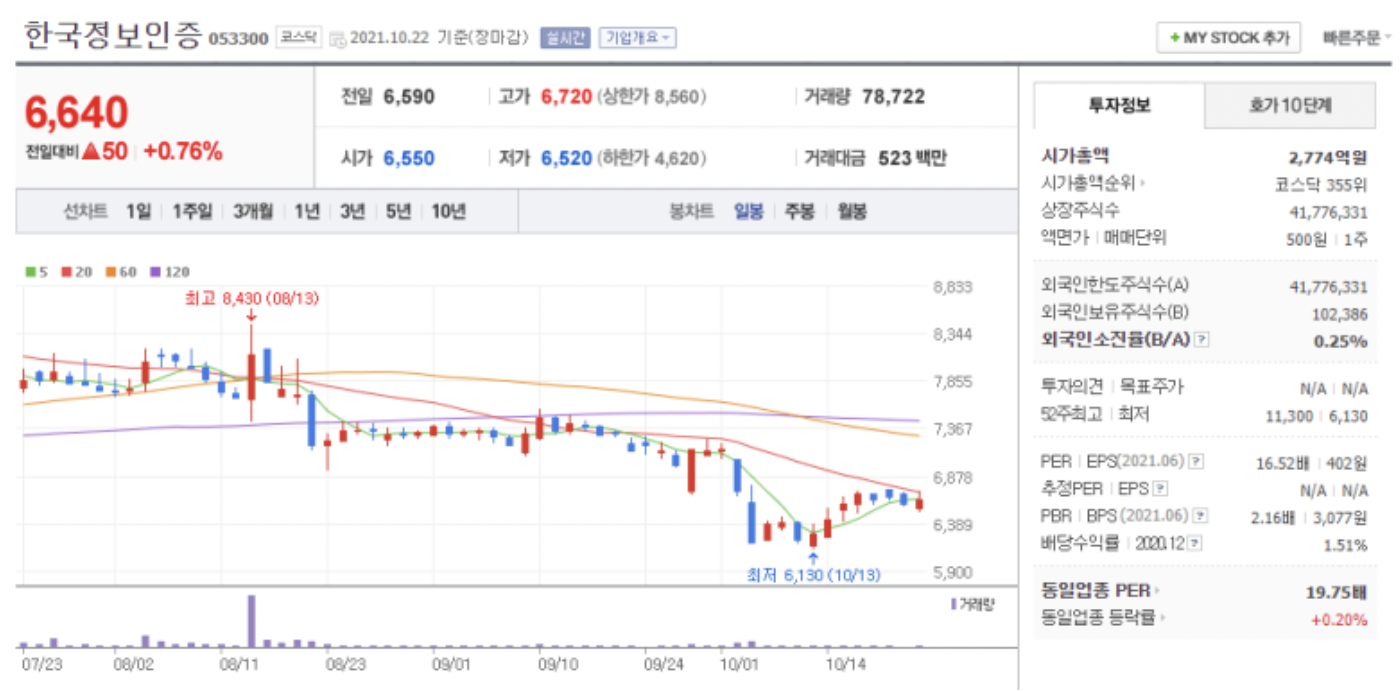Click the 거래대금 523 백만 value

point(912,158)
